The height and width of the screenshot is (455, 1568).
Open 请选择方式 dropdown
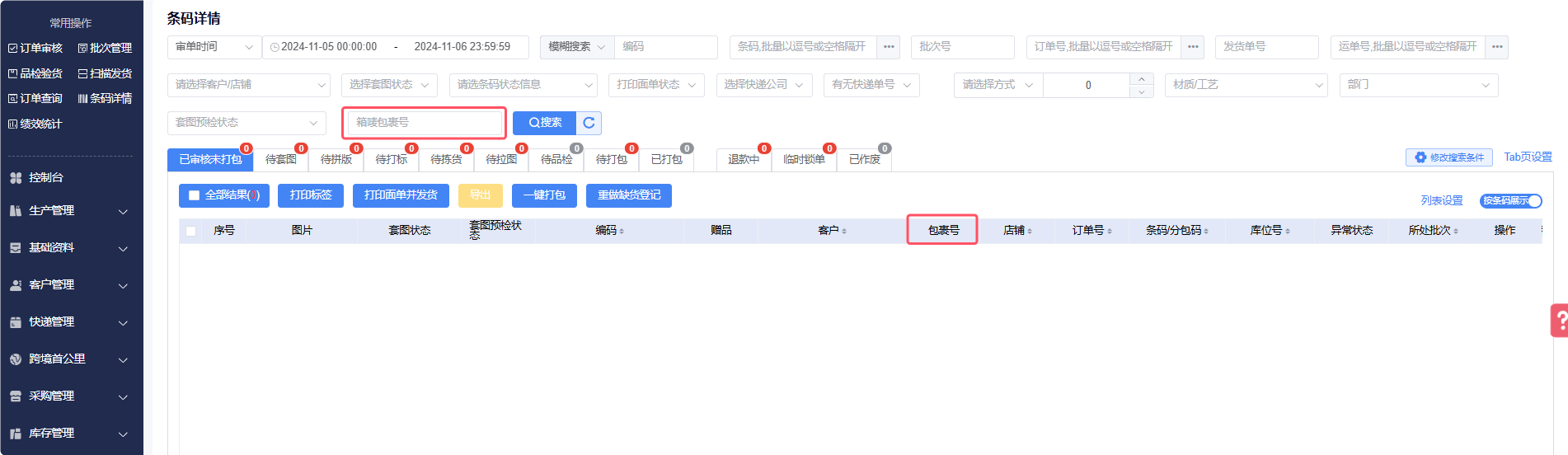click(x=998, y=85)
